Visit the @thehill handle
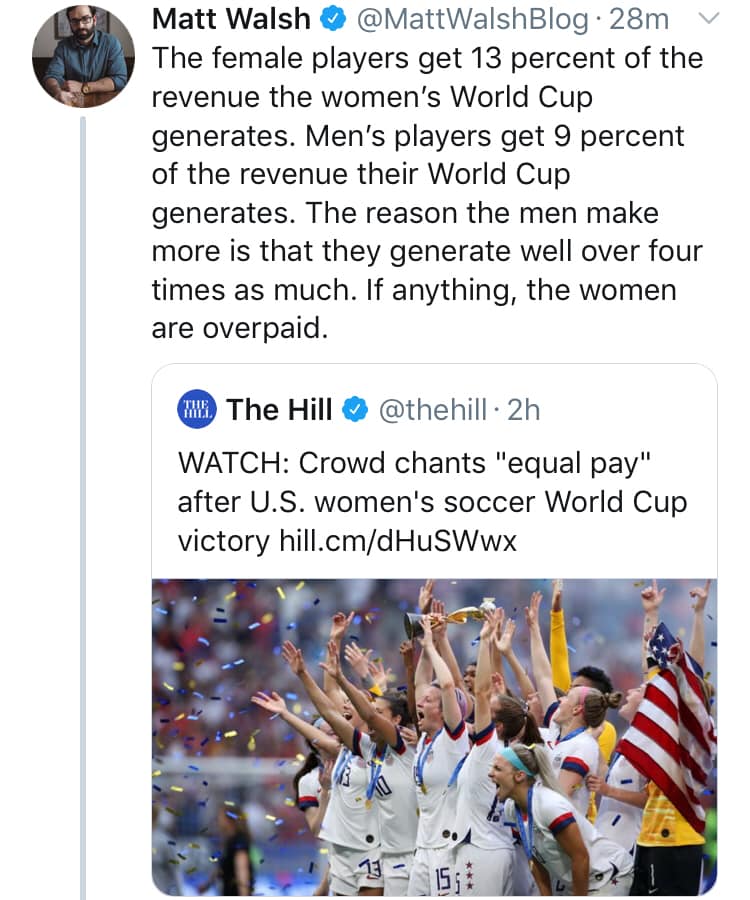Screen dimensions: 750x900 [x=432, y=410]
